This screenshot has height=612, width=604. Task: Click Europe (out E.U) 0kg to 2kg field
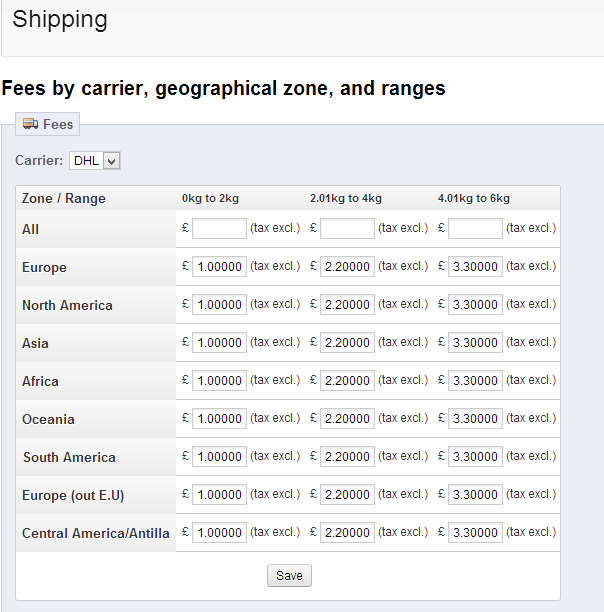[219, 495]
